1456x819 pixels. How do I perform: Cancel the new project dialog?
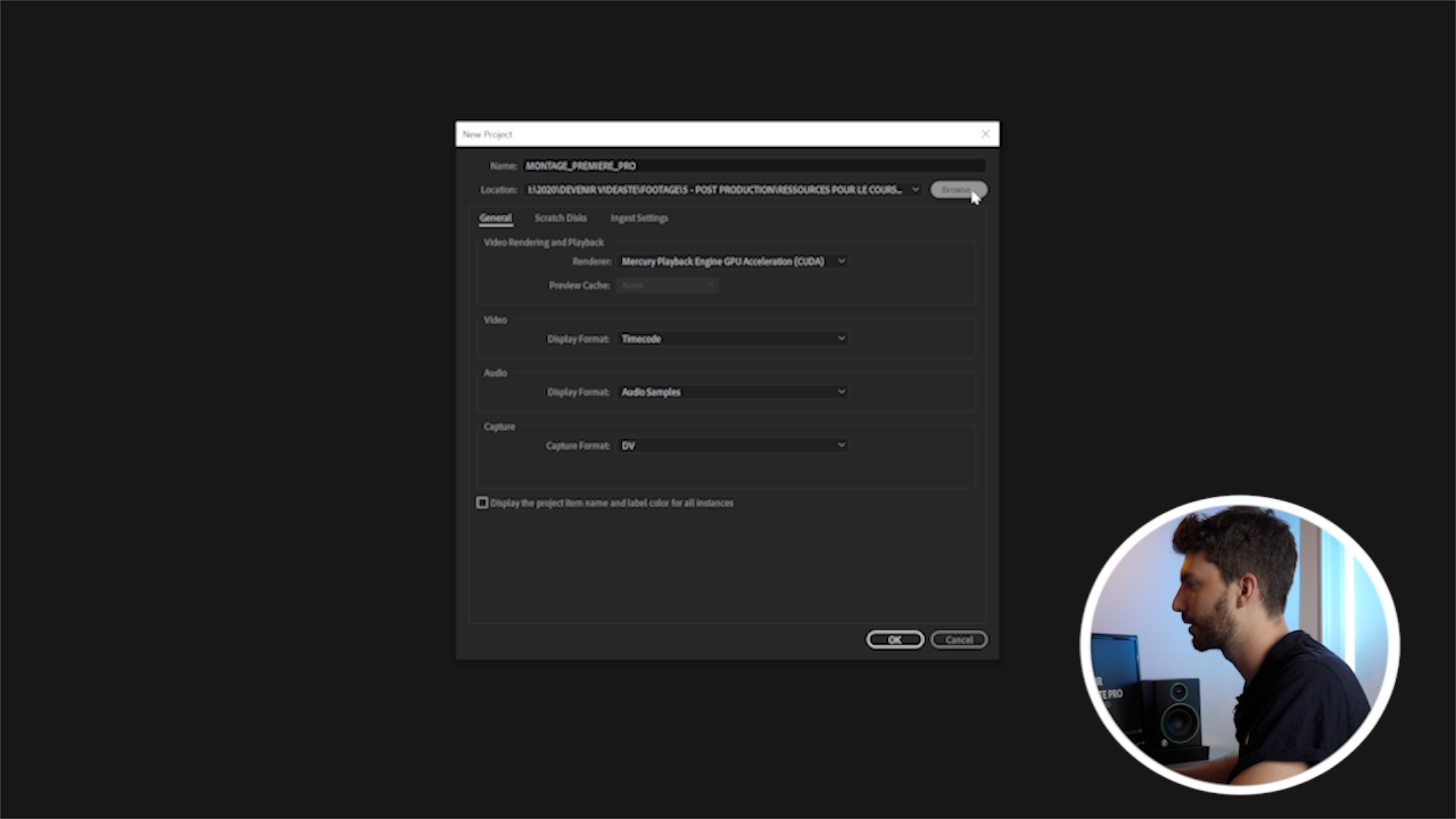[959, 640]
